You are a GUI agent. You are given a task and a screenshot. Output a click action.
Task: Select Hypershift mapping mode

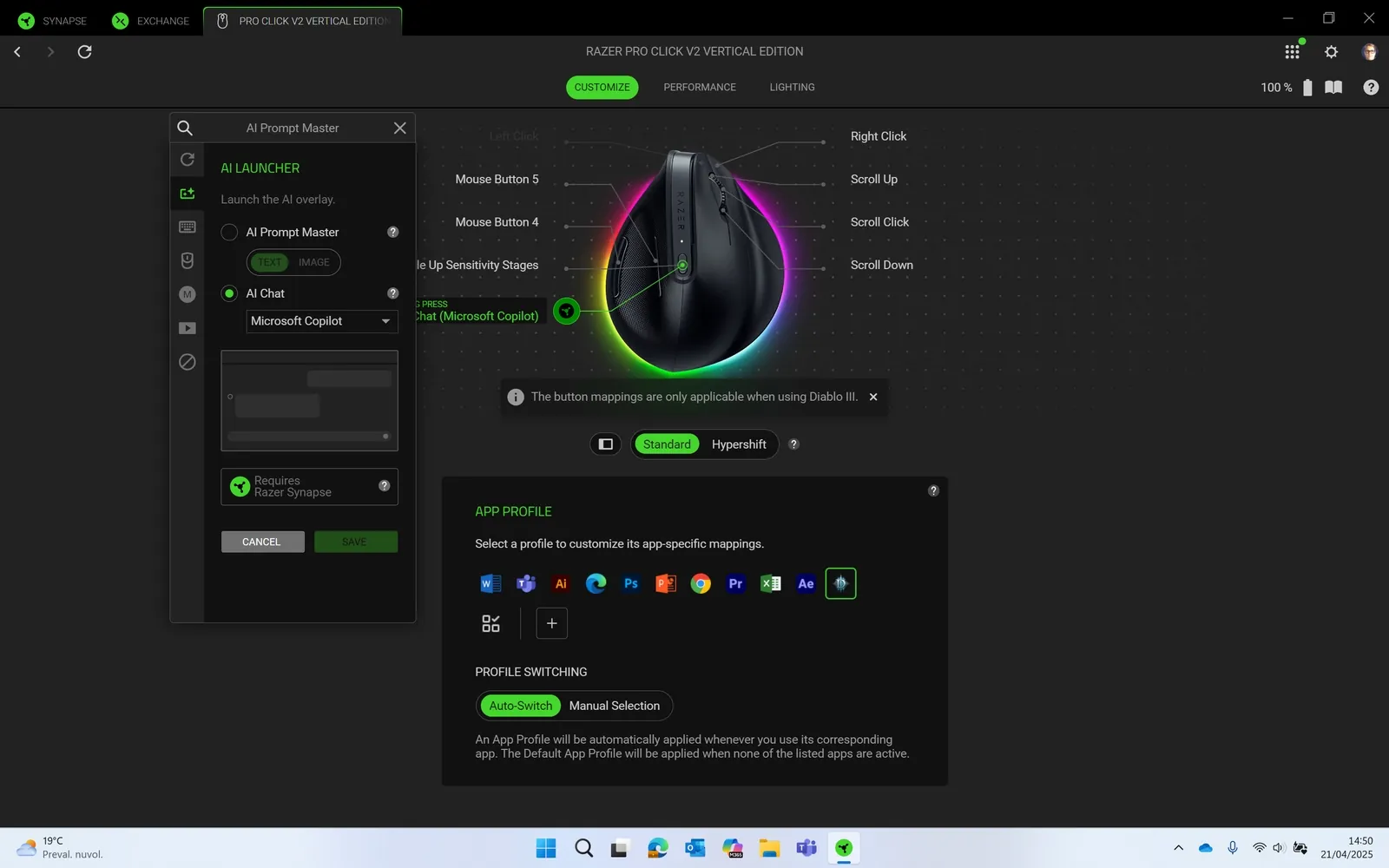click(x=739, y=444)
